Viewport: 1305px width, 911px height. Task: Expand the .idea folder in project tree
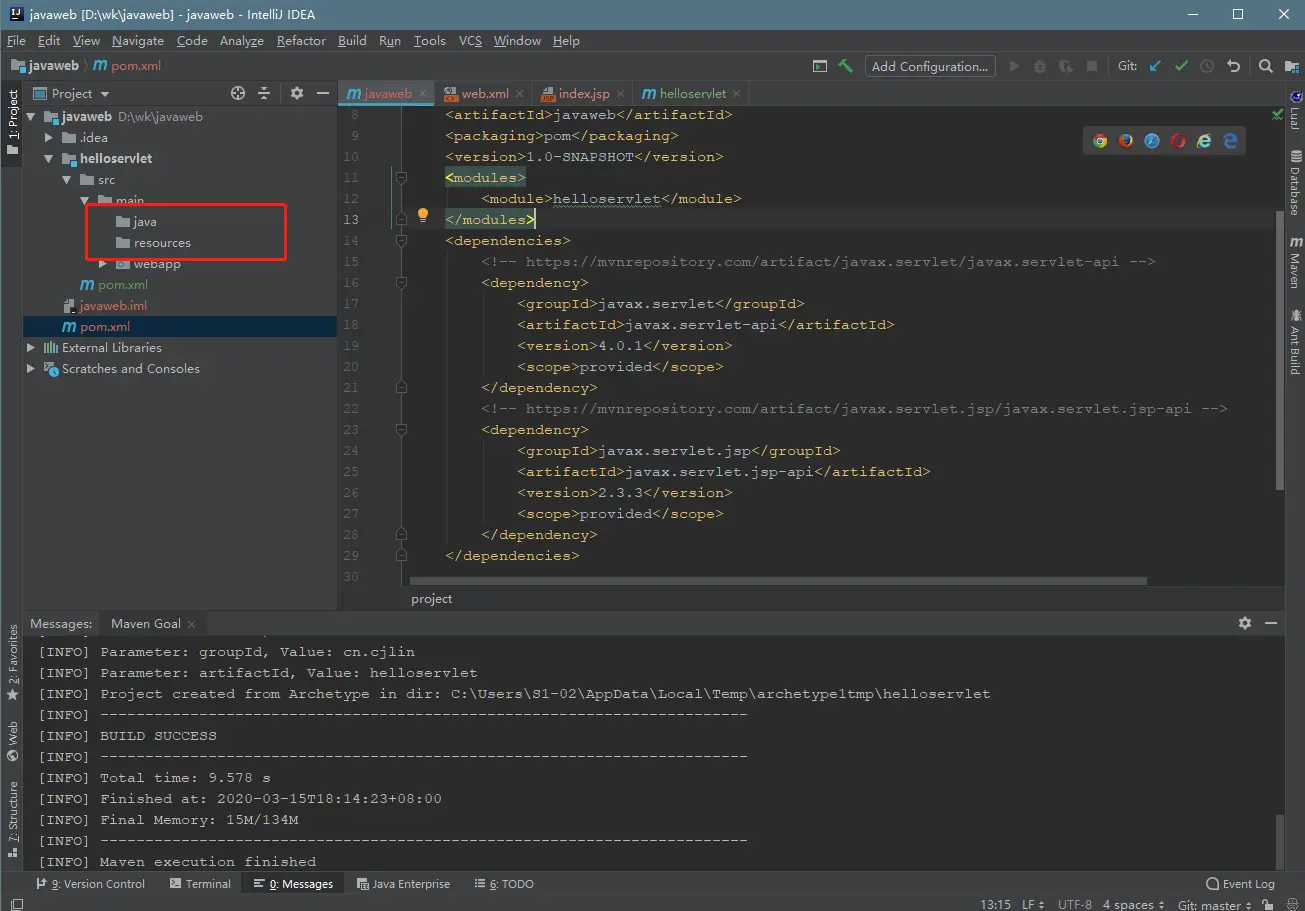pyautogui.click(x=49, y=138)
